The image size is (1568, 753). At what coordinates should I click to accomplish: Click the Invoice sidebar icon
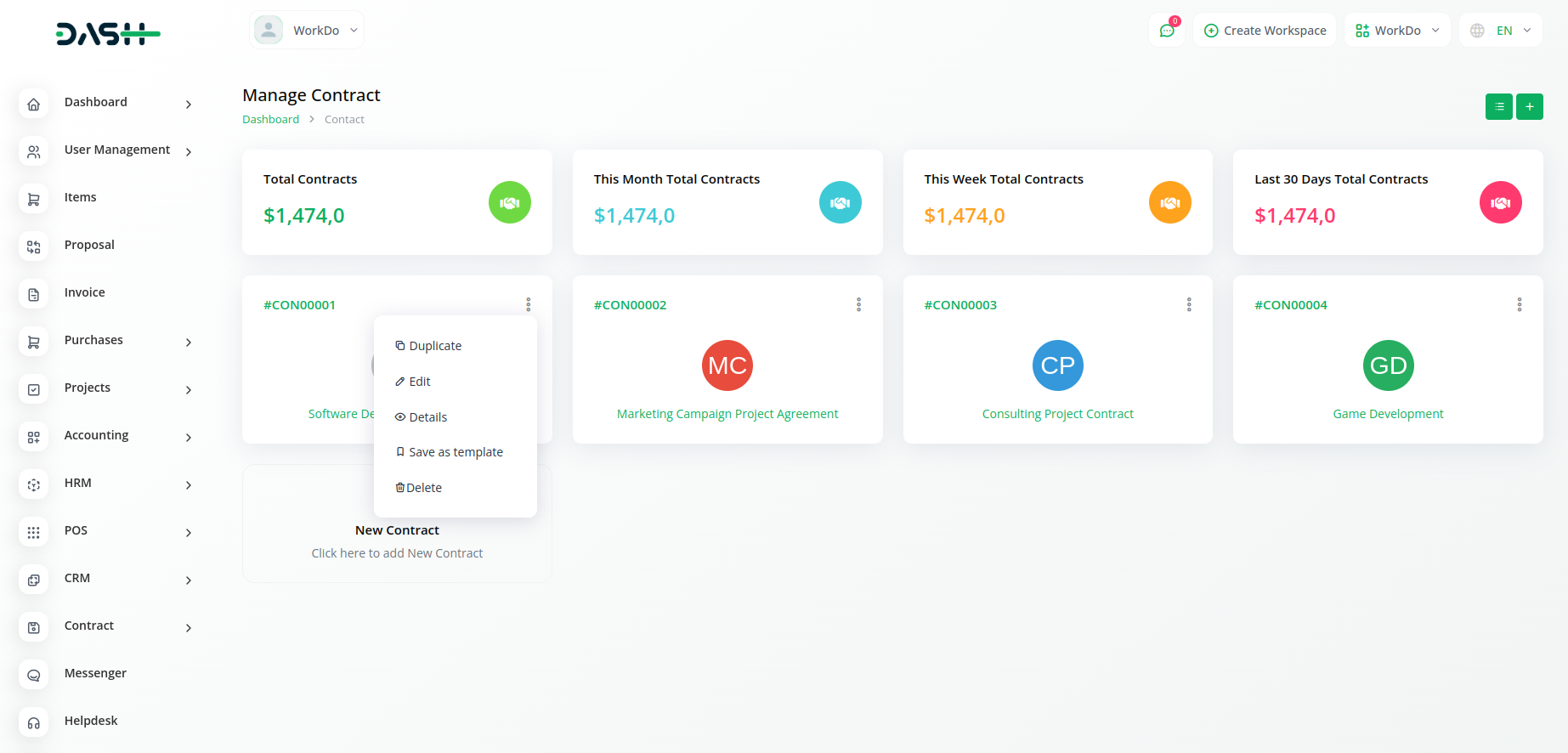[x=34, y=293]
